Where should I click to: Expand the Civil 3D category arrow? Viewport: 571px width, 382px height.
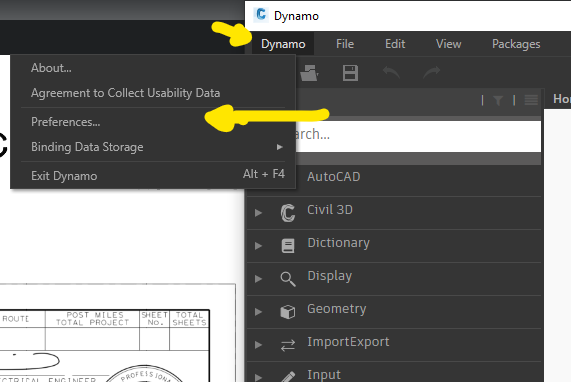(x=258, y=212)
